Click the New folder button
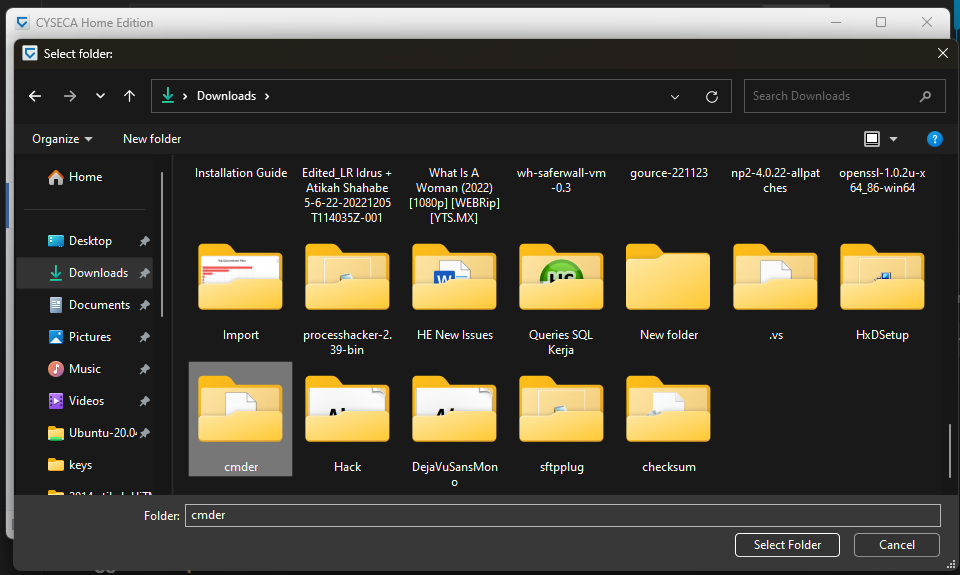The image size is (960, 575). (152, 139)
